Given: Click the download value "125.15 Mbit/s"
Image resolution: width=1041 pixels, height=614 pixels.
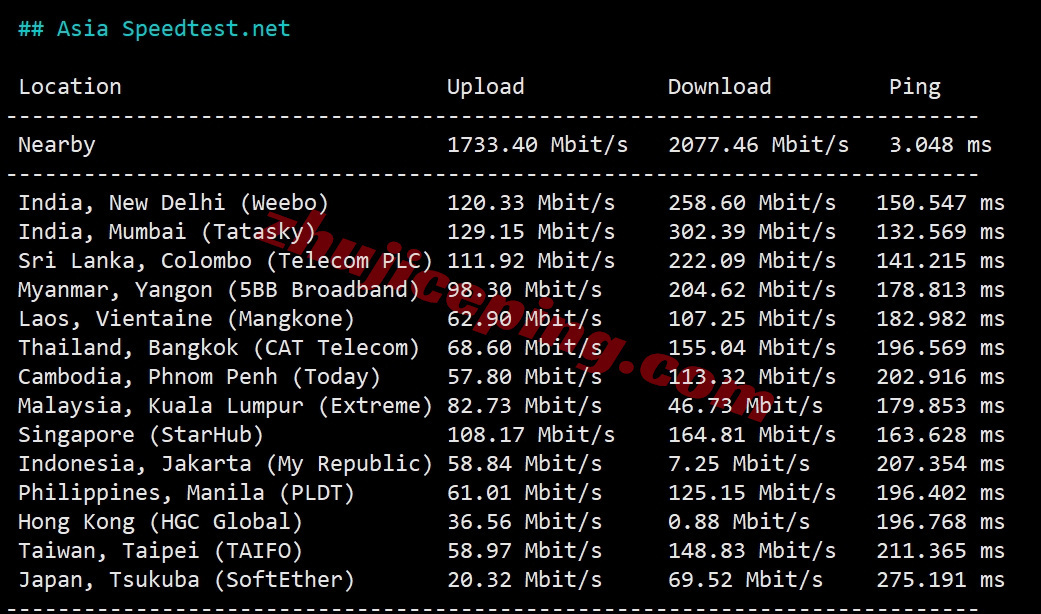Looking at the screenshot, I should tap(752, 493).
